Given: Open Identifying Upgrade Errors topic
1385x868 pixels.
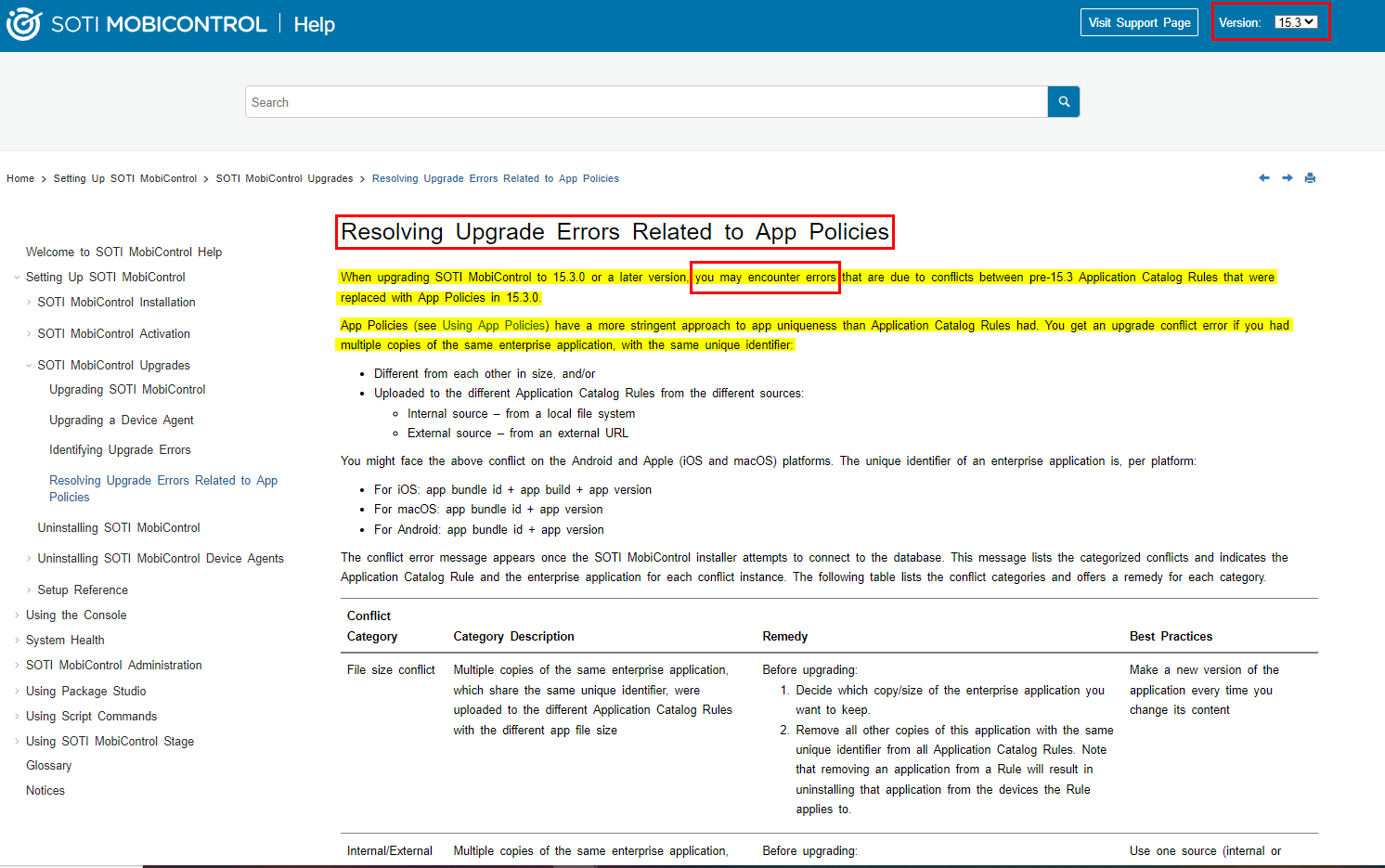Looking at the screenshot, I should coord(120,450).
